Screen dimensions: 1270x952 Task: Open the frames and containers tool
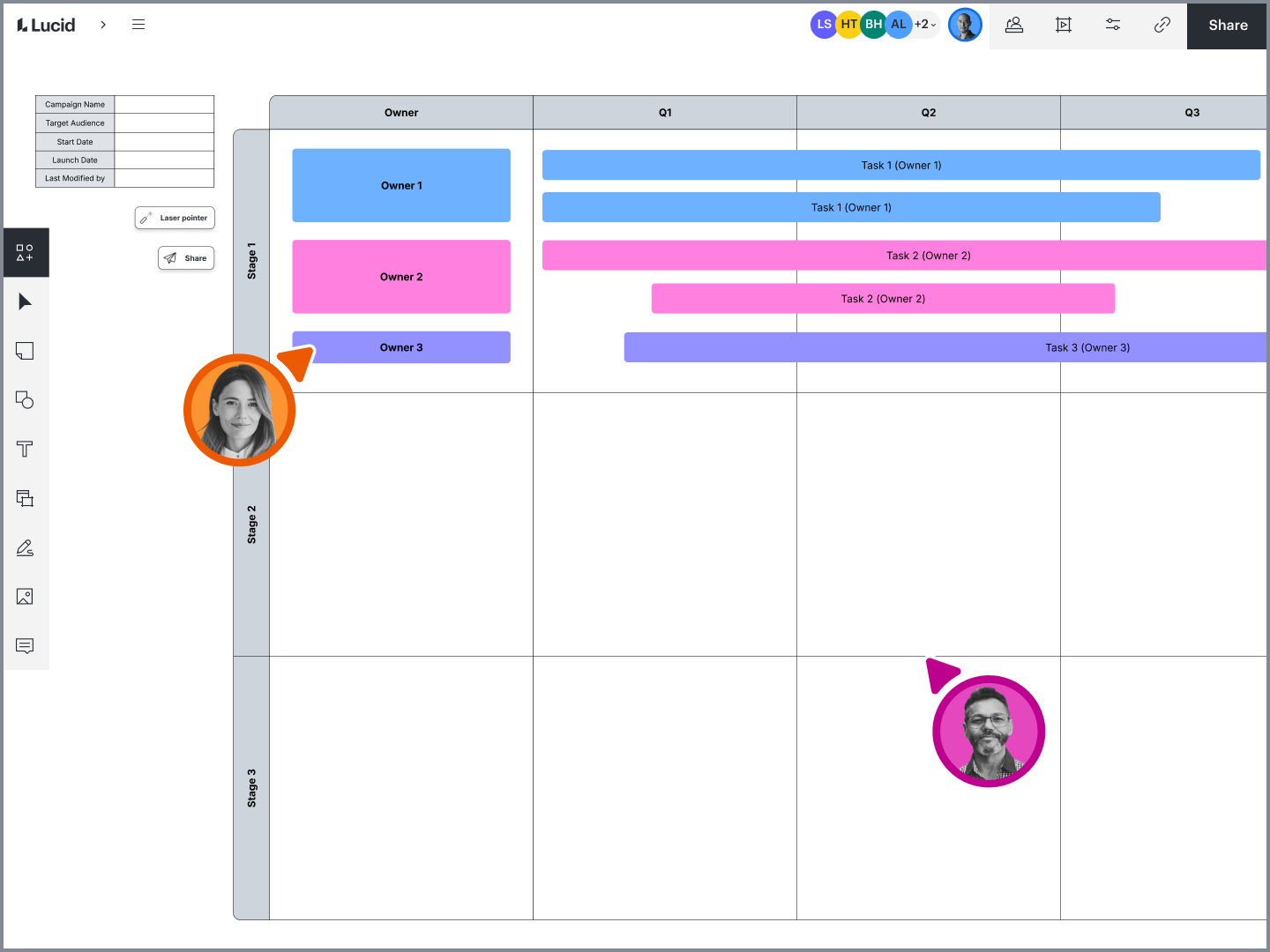(26, 499)
